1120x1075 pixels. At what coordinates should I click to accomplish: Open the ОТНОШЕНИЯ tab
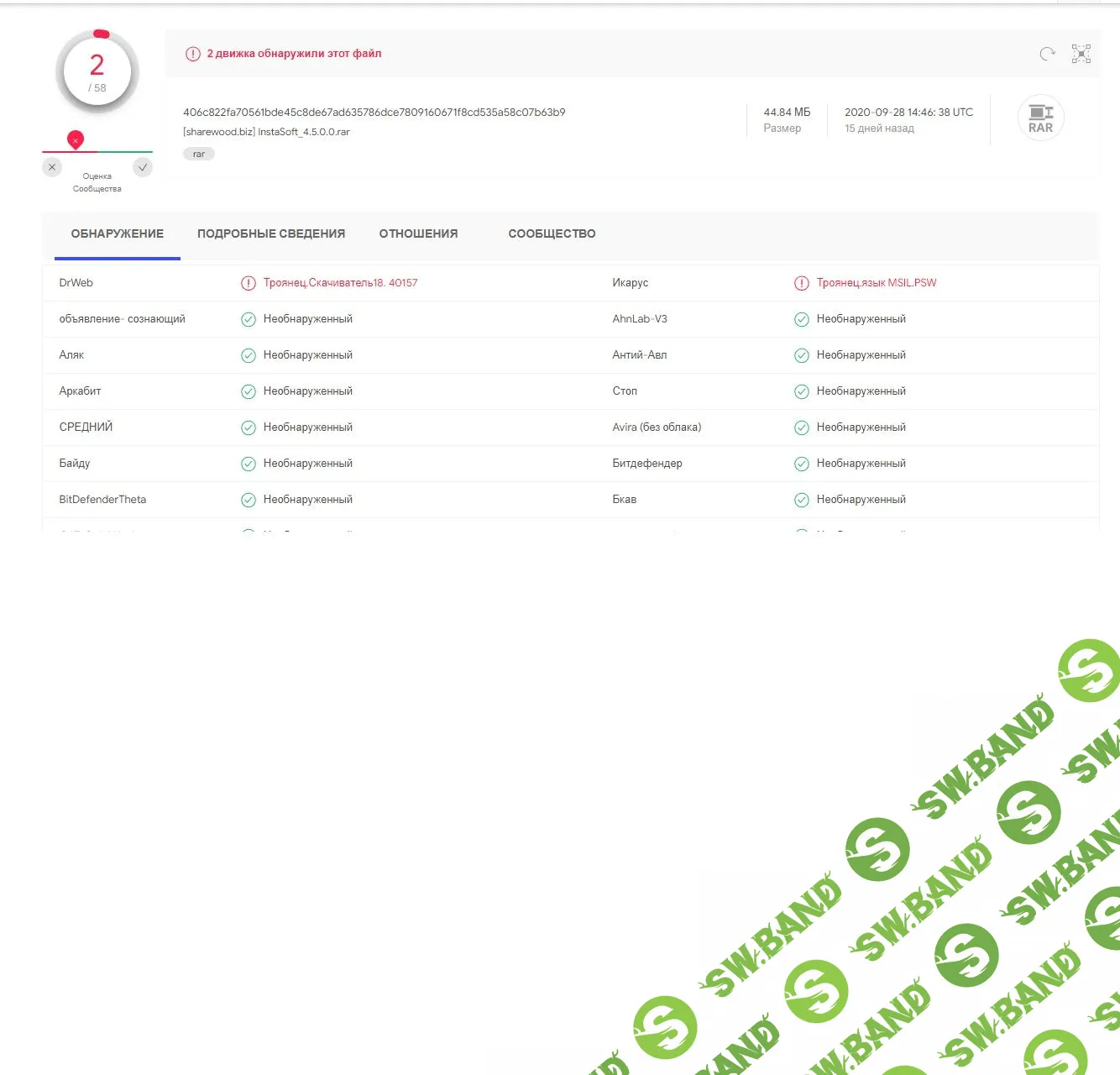click(x=418, y=233)
